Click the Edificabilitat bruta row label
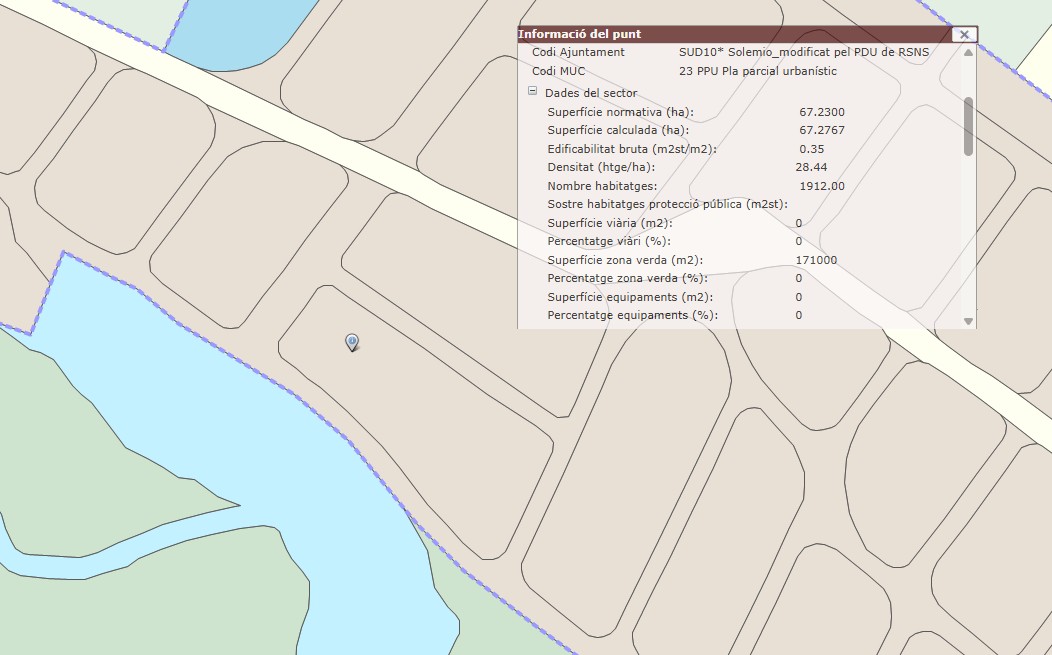Image resolution: width=1052 pixels, height=655 pixels. pyautogui.click(x=632, y=149)
